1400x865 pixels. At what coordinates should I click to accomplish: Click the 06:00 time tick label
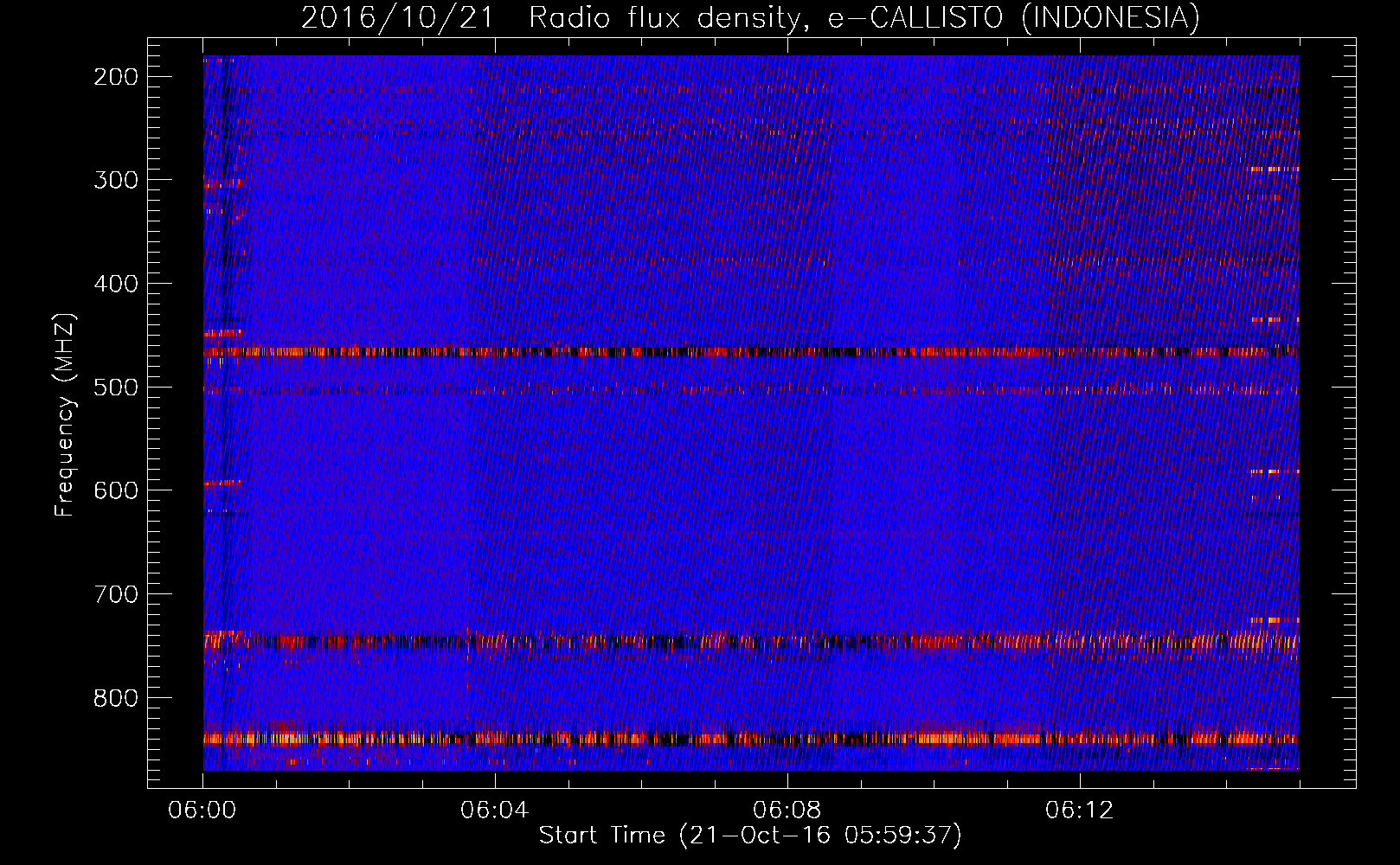(x=202, y=811)
